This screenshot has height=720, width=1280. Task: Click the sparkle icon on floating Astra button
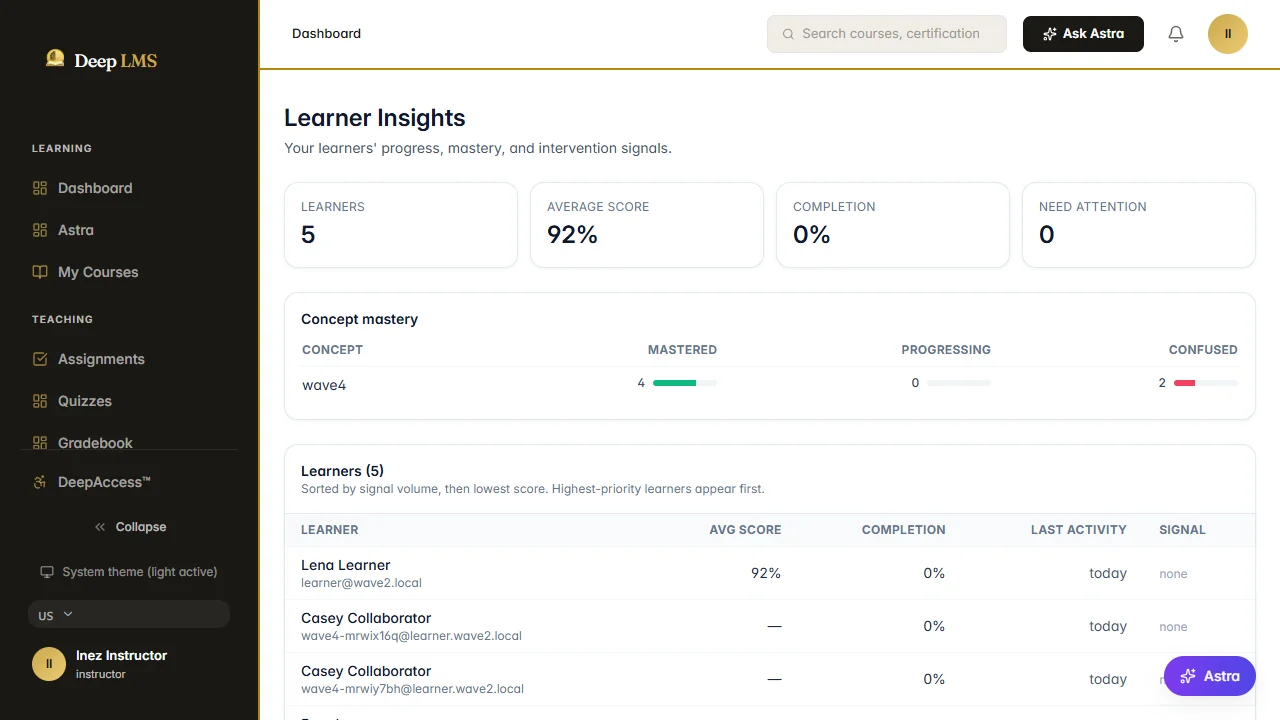click(1188, 676)
